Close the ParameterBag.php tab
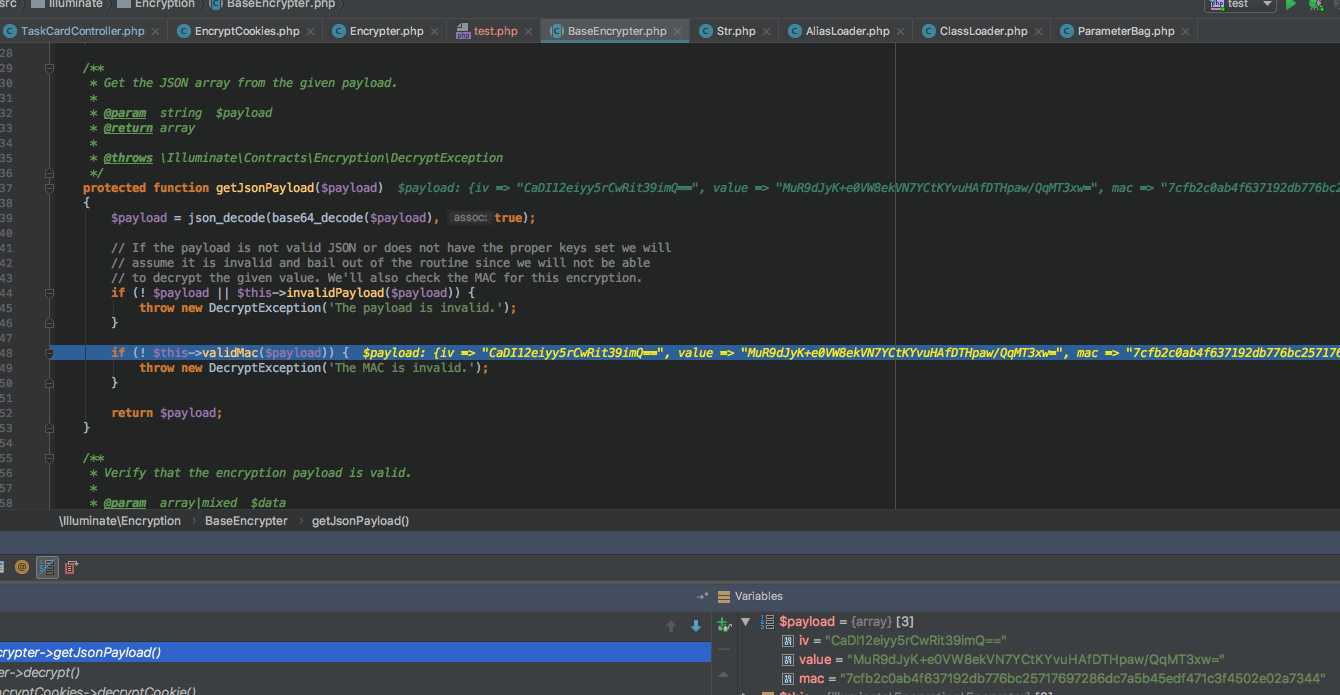Screen dimensions: 1340x695 [1187, 32]
